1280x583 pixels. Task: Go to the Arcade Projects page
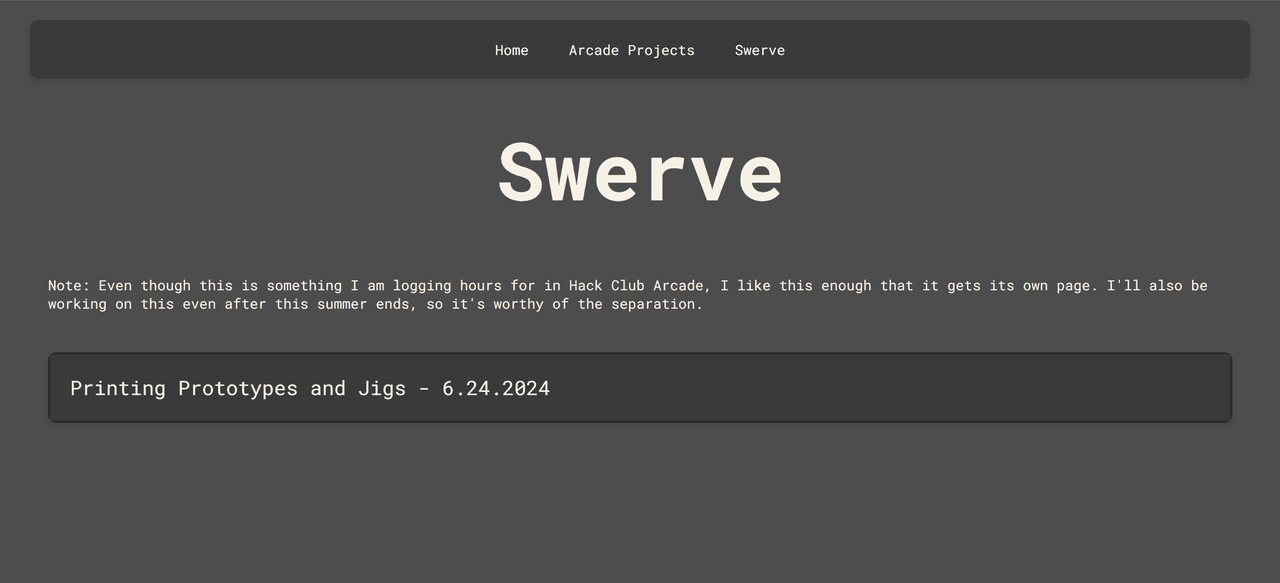tap(631, 50)
